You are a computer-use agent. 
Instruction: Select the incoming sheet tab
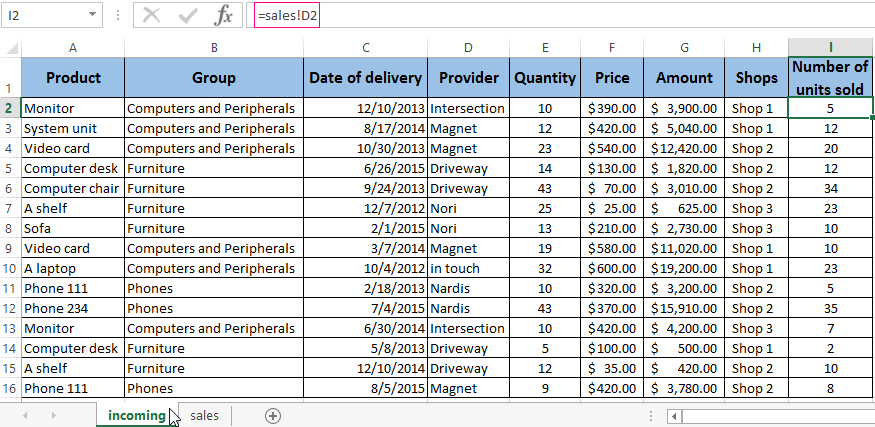click(x=136, y=415)
